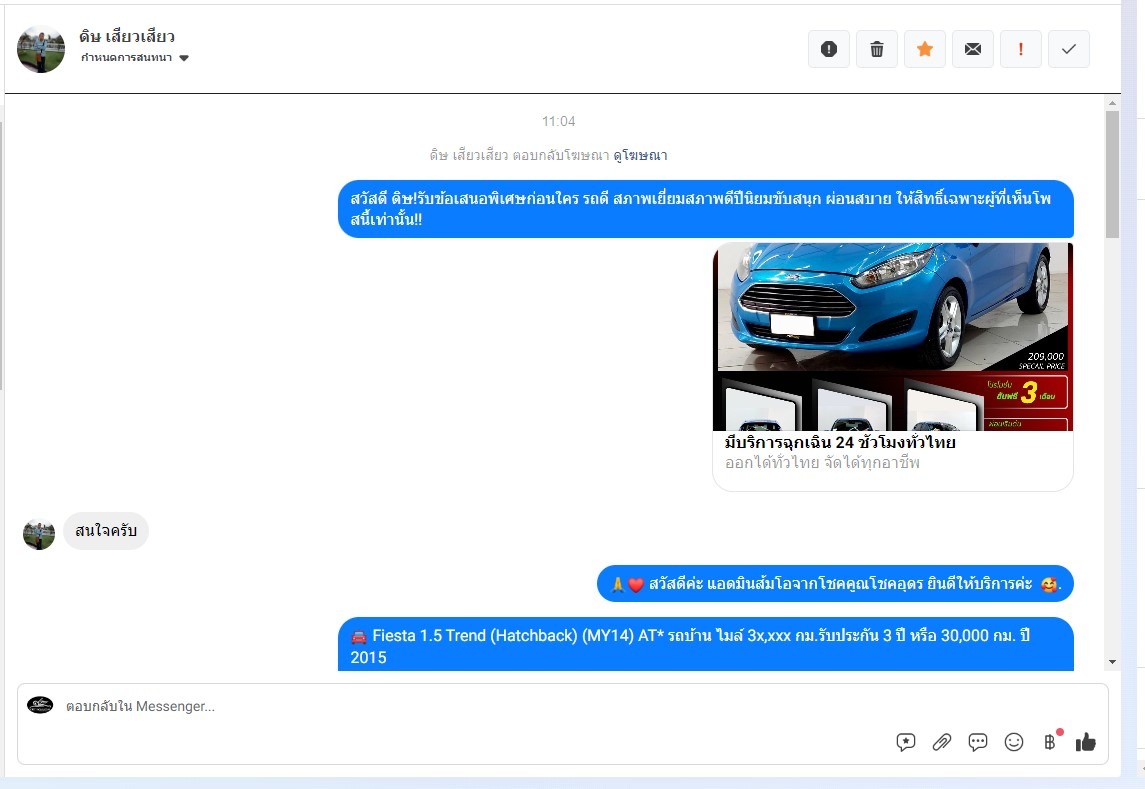Open the baht payment request icon
Screen dimensions: 1145x789
coord(1050,742)
